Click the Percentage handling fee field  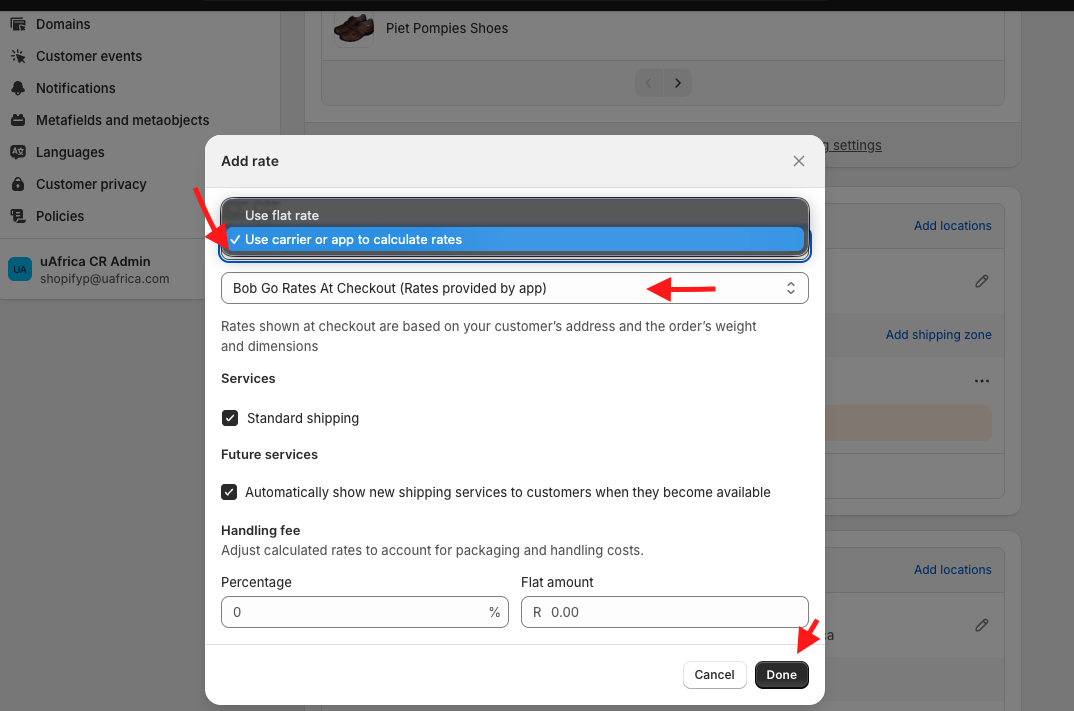point(354,612)
